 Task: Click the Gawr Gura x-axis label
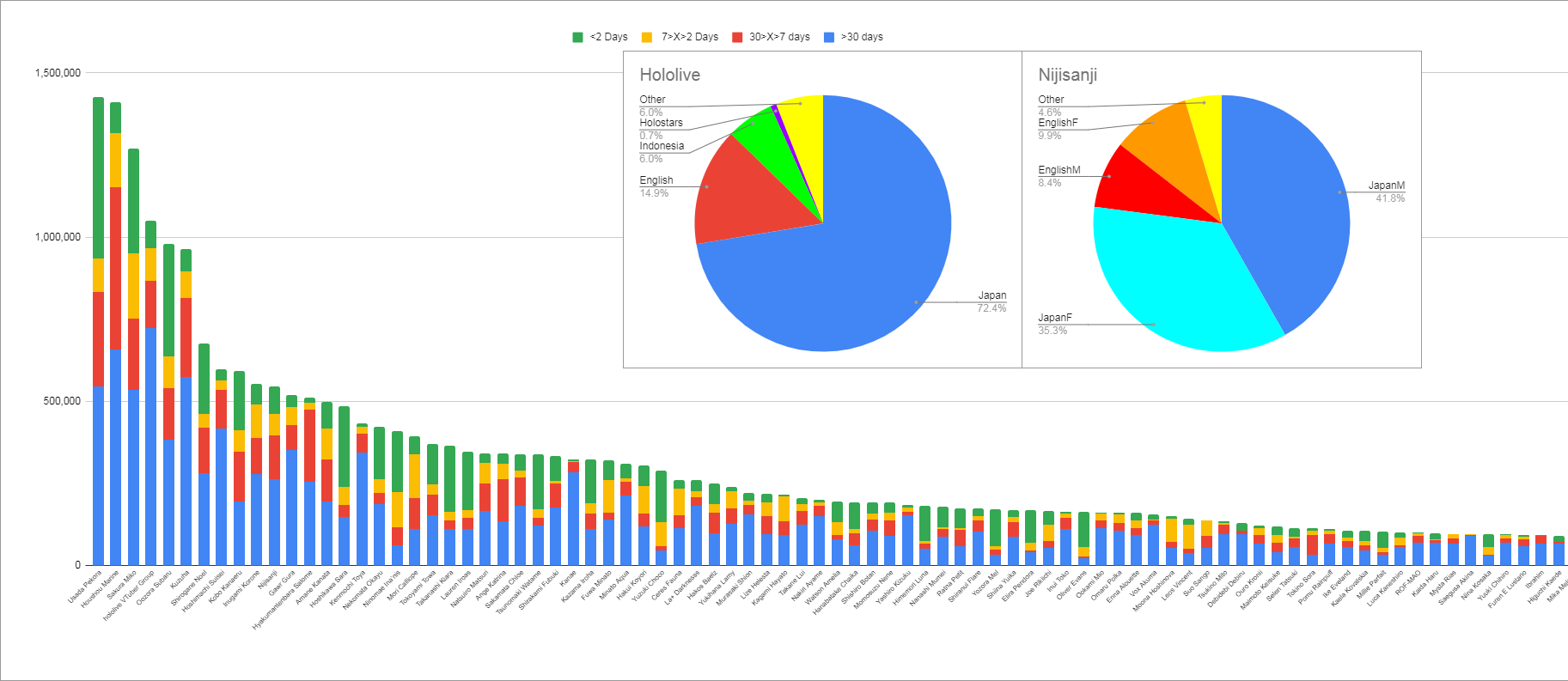[x=283, y=583]
